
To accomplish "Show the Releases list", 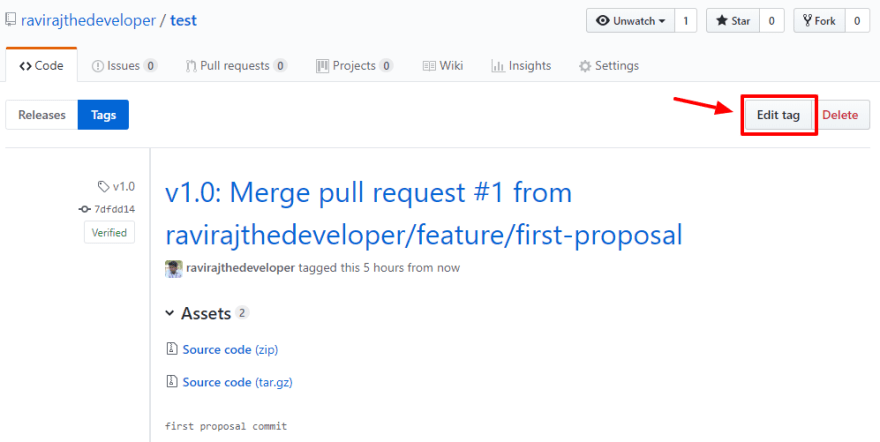I will tap(42, 115).
